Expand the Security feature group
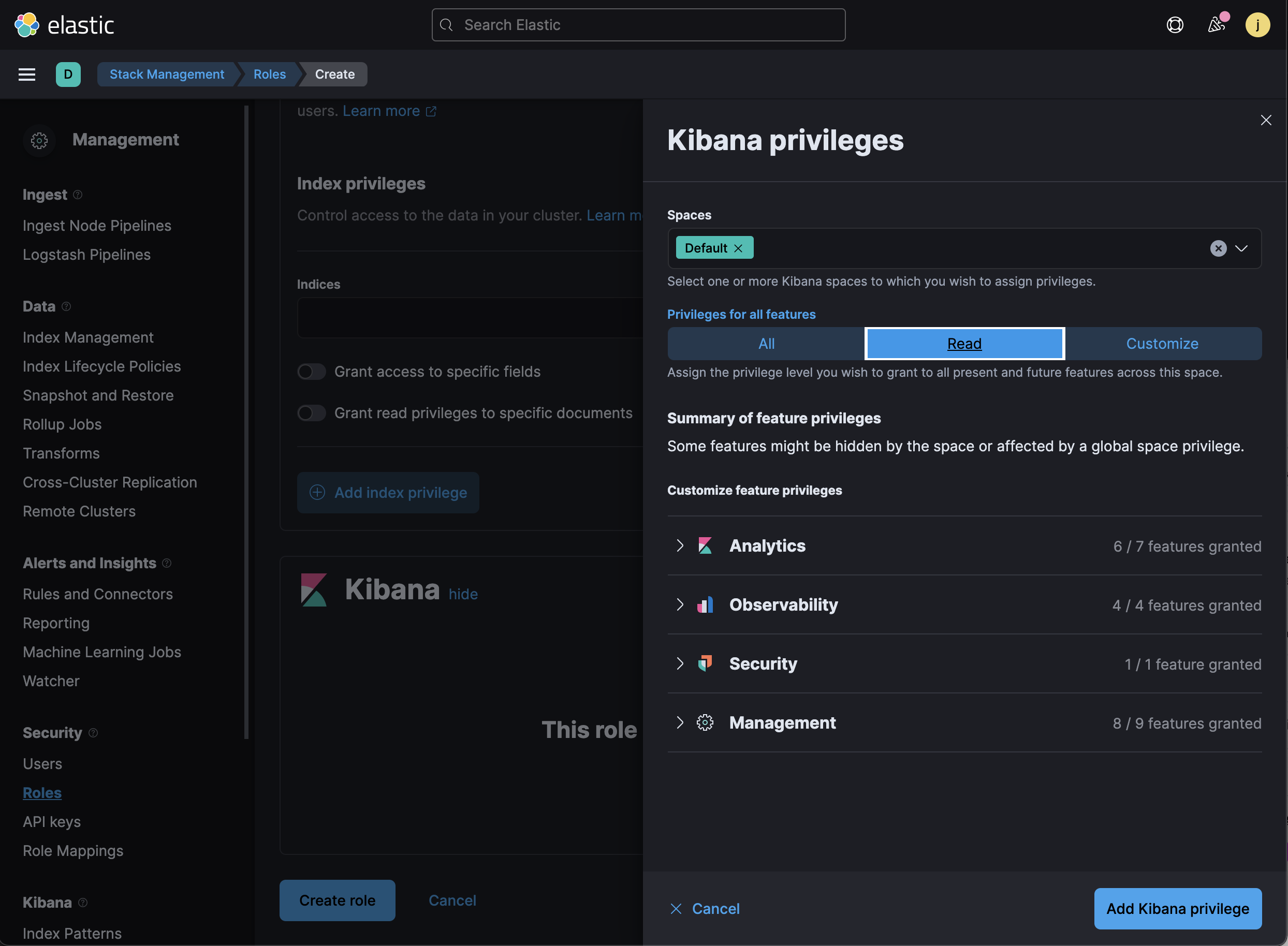Image resolution: width=1288 pixels, height=946 pixels. click(x=680, y=663)
